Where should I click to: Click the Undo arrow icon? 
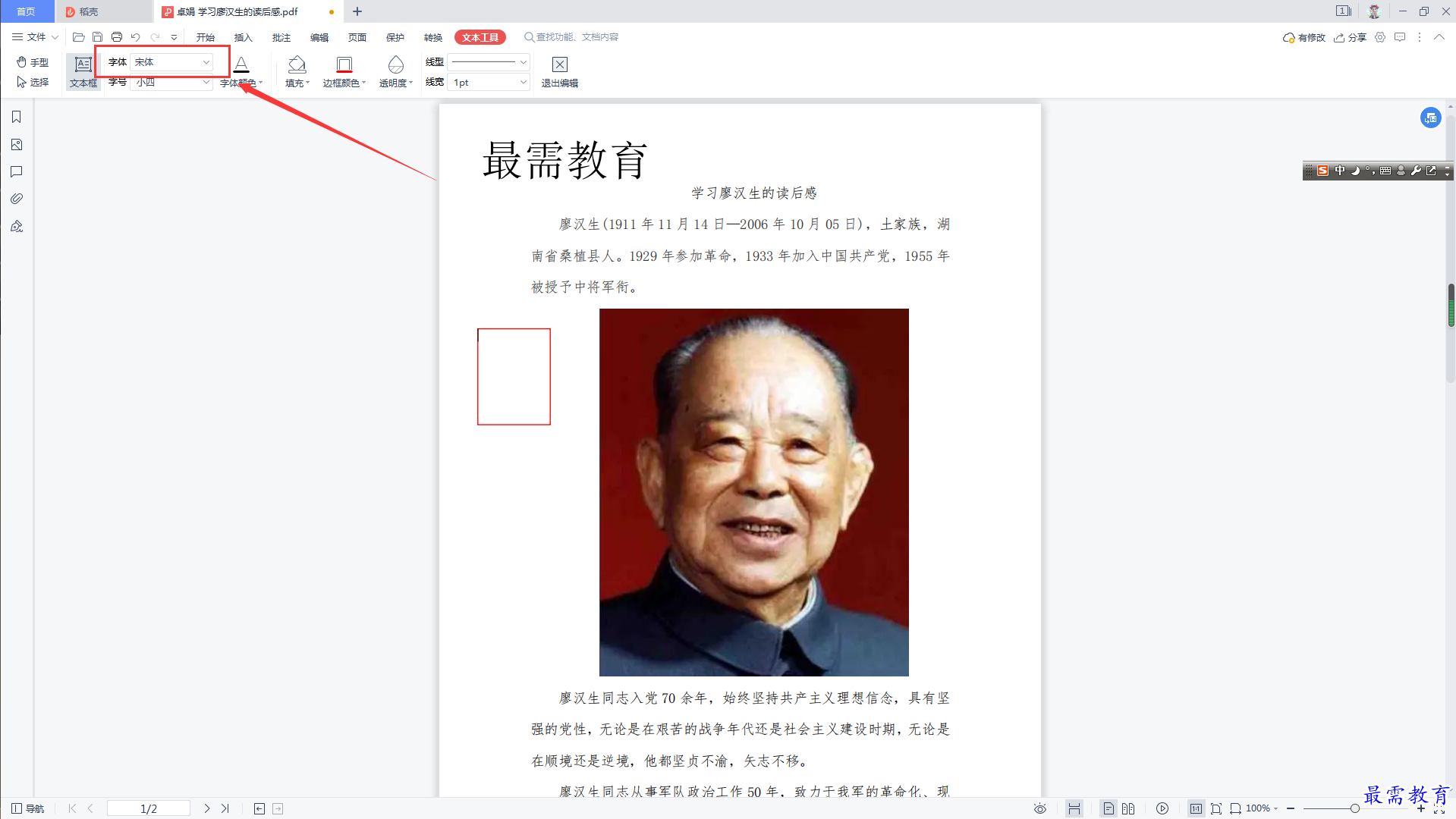pyautogui.click(x=135, y=36)
